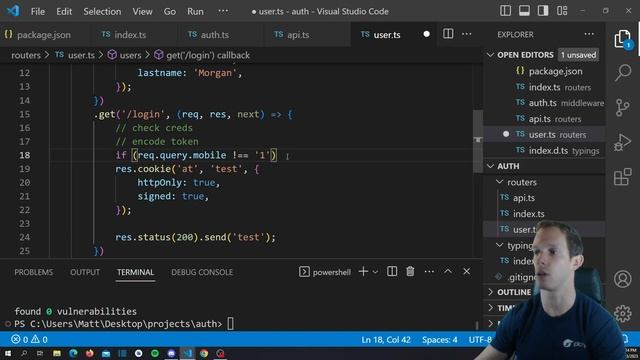Maximize the panel with up chevron

[448, 271]
